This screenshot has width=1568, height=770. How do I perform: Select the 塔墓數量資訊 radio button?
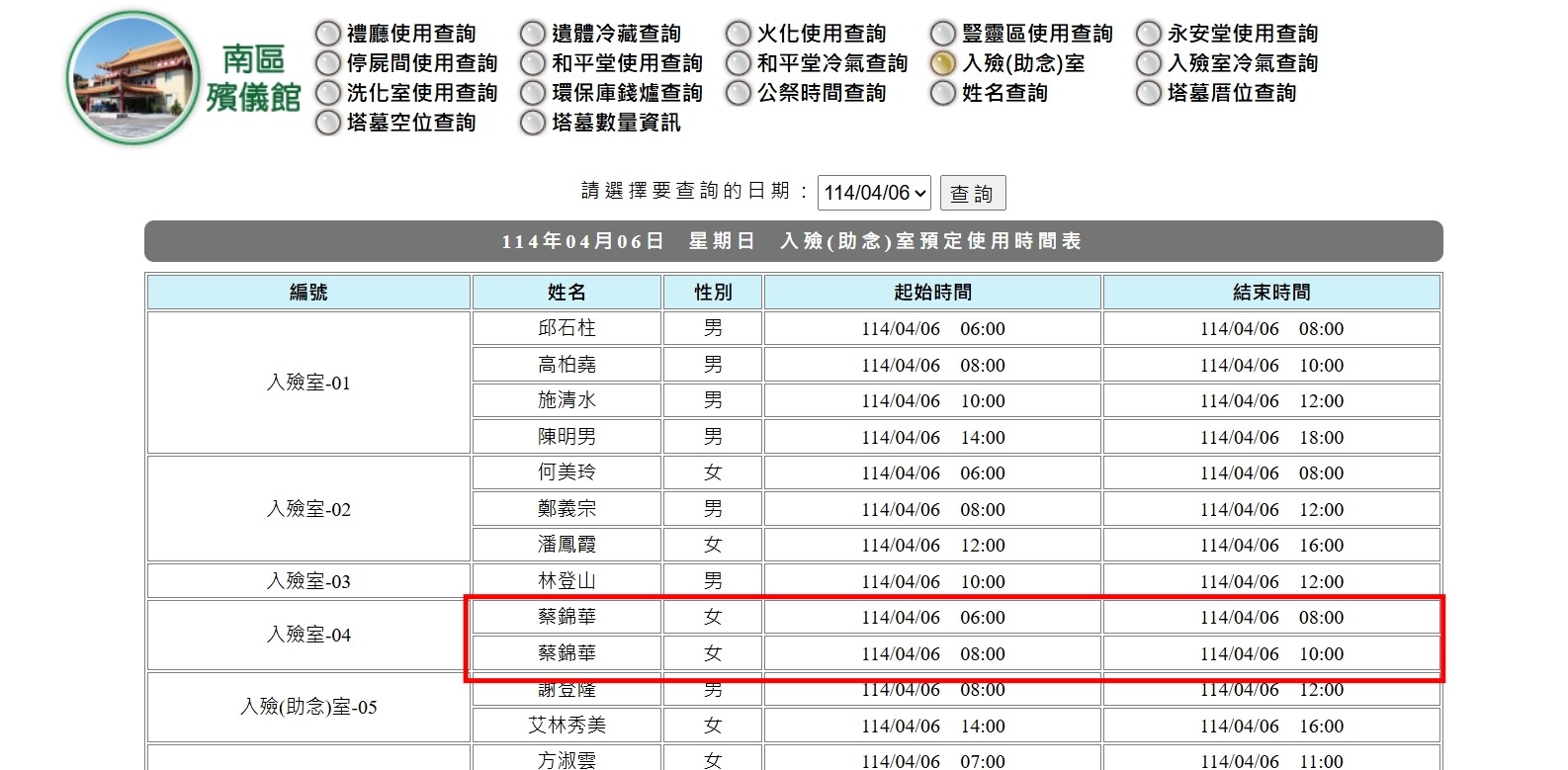pos(533,123)
